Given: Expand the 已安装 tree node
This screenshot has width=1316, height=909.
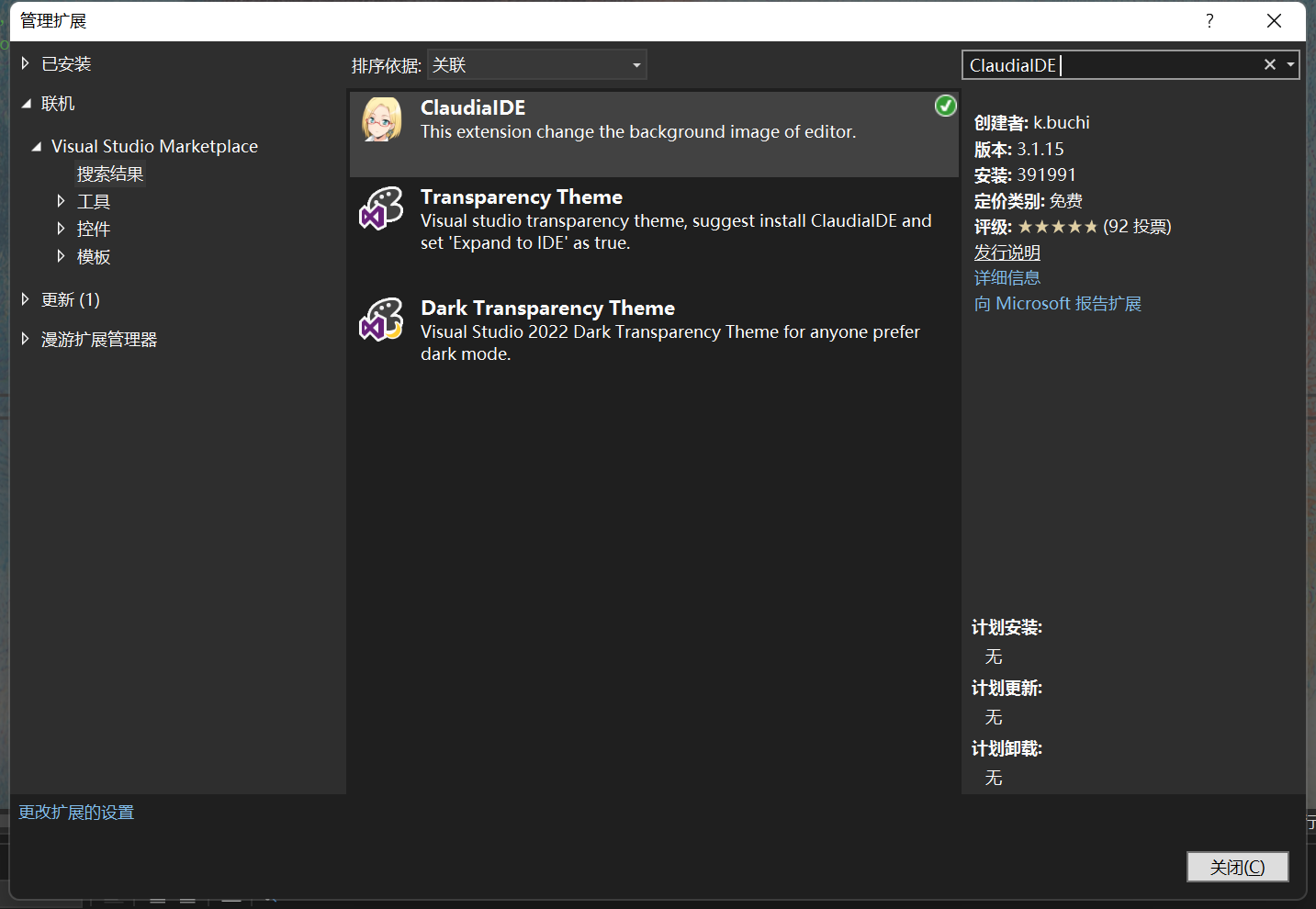Looking at the screenshot, I should pos(26,63).
